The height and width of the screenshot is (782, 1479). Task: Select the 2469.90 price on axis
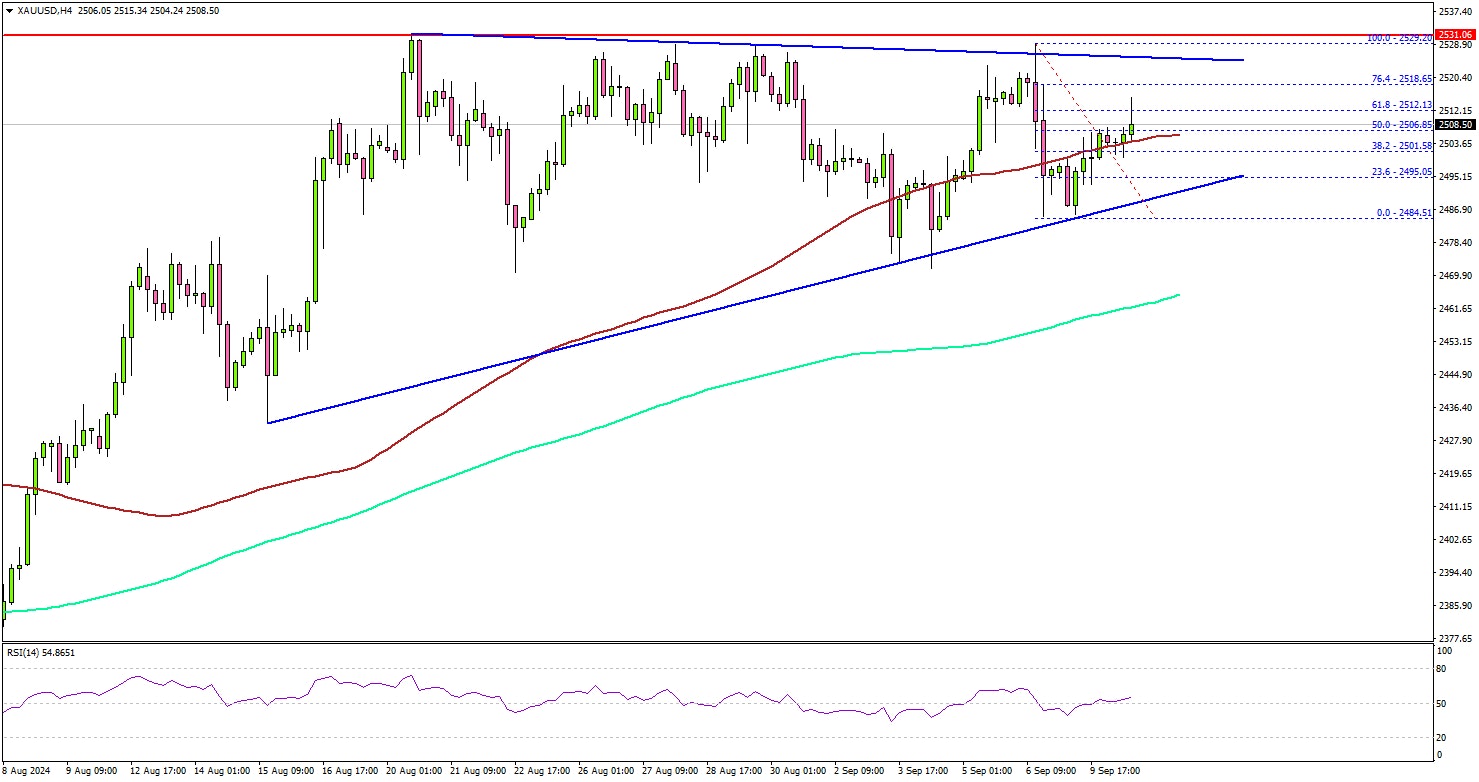click(1451, 275)
